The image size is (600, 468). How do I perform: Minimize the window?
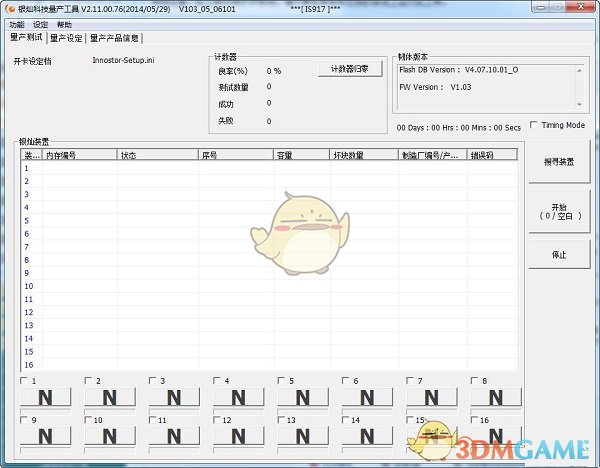[541, 7]
